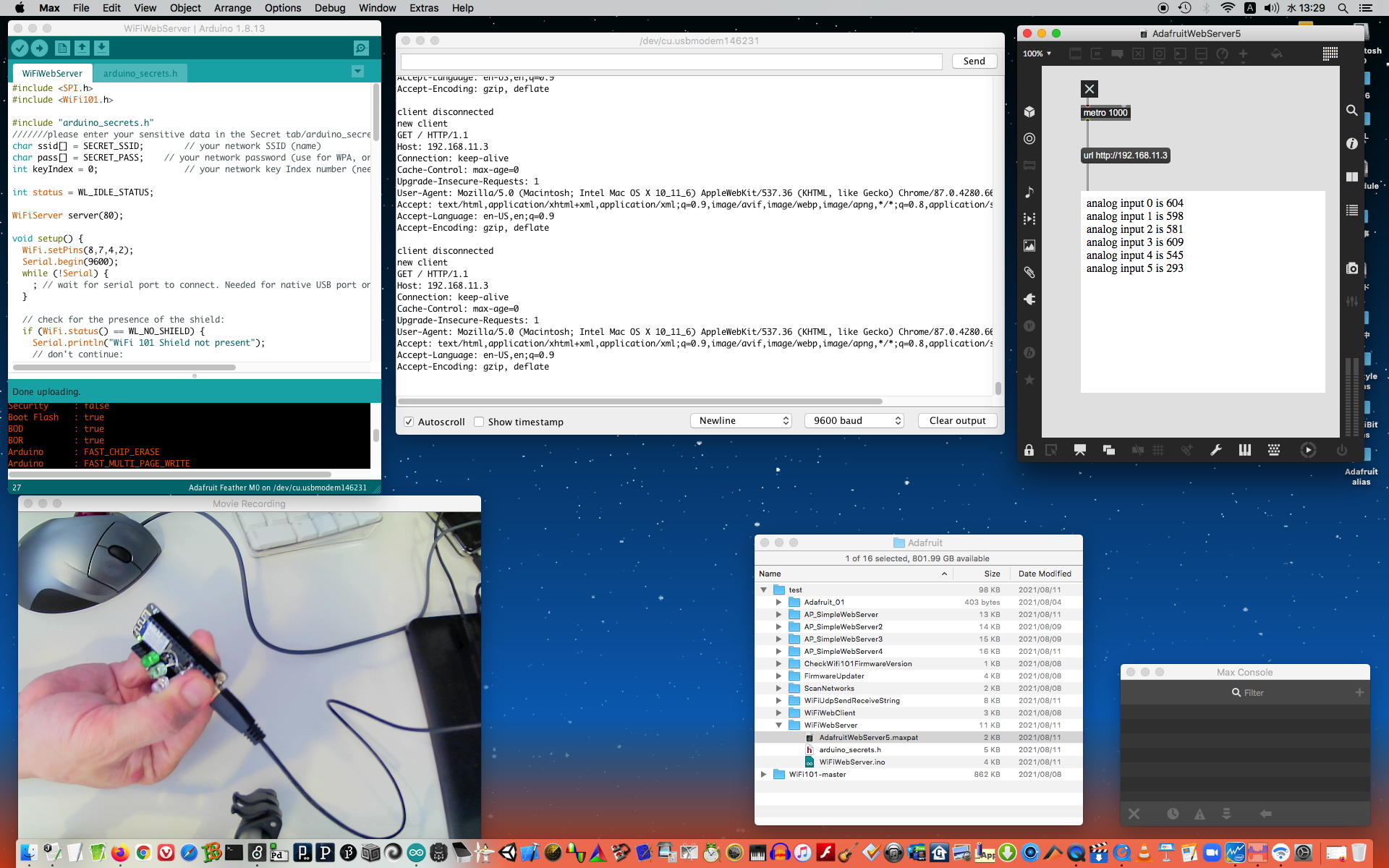Click the Clear output button
The width and height of the screenshot is (1389, 868).
(957, 420)
